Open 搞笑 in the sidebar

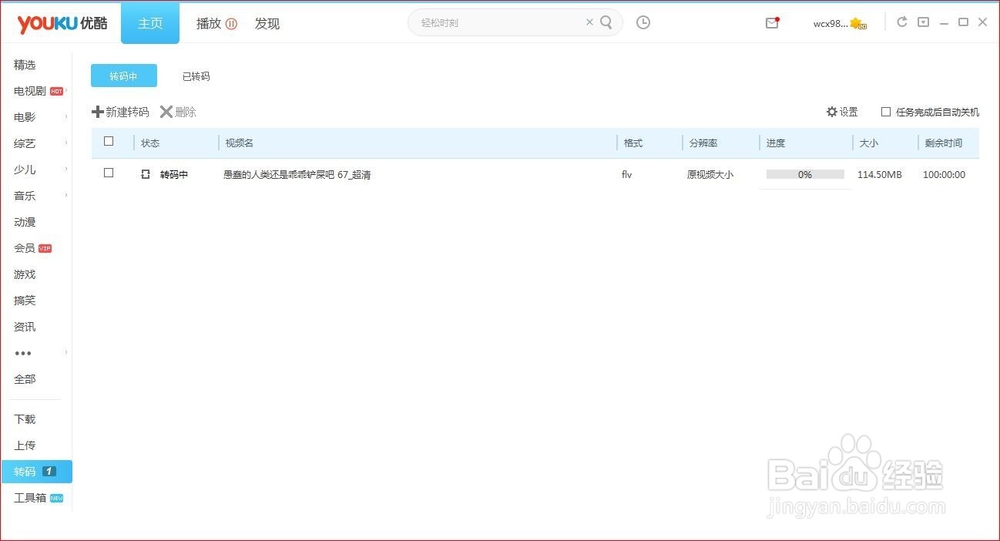click(x=25, y=300)
